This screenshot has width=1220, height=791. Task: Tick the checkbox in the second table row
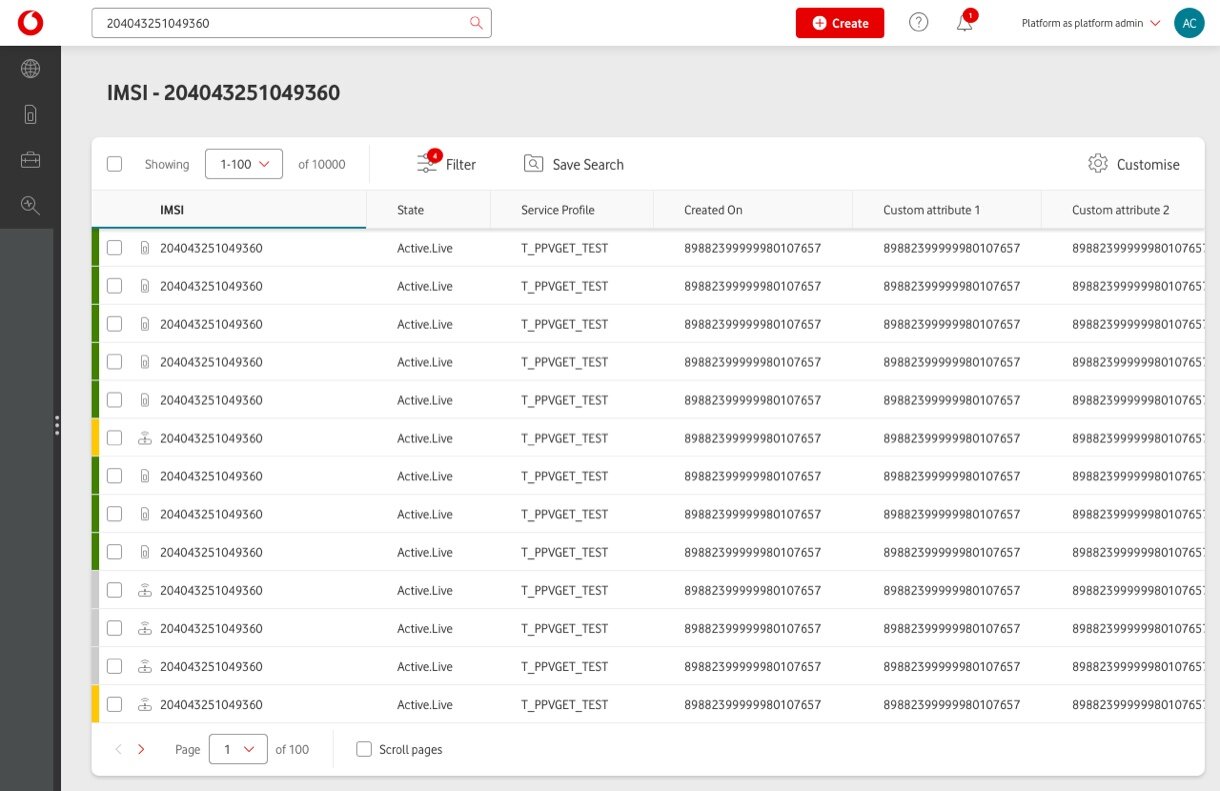pos(114,286)
